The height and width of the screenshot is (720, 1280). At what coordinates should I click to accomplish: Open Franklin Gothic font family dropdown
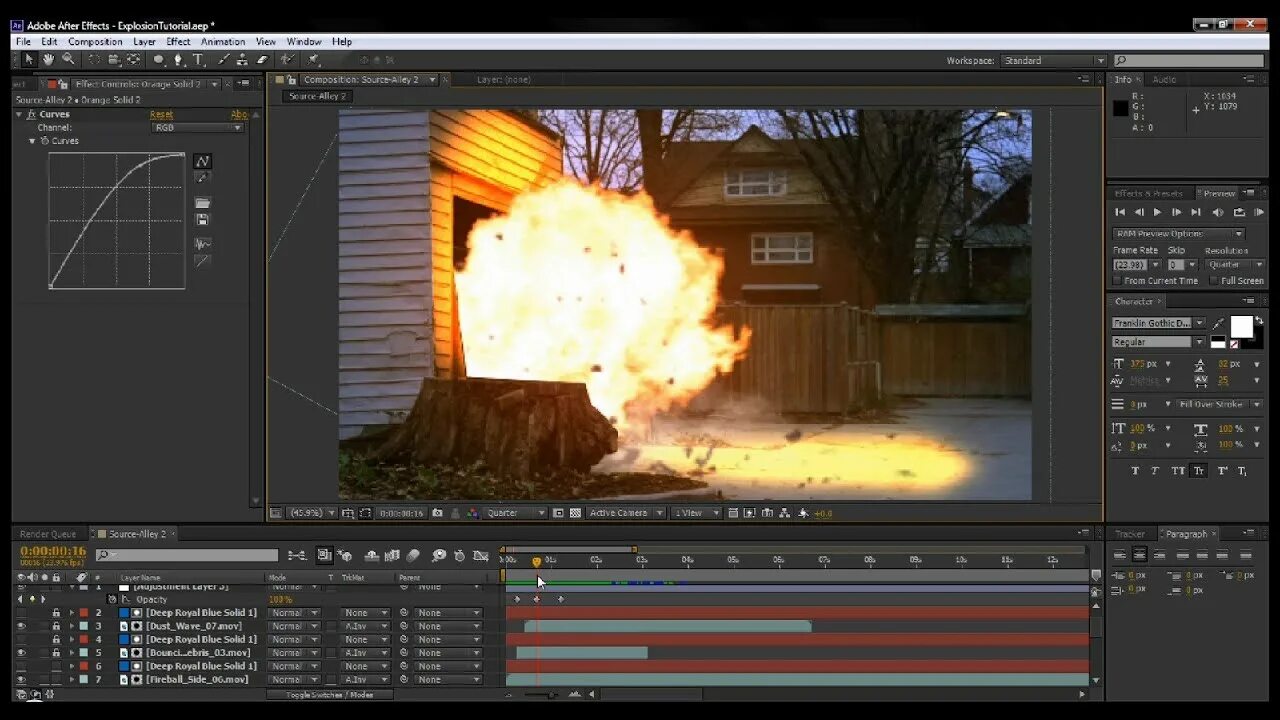click(x=1158, y=323)
